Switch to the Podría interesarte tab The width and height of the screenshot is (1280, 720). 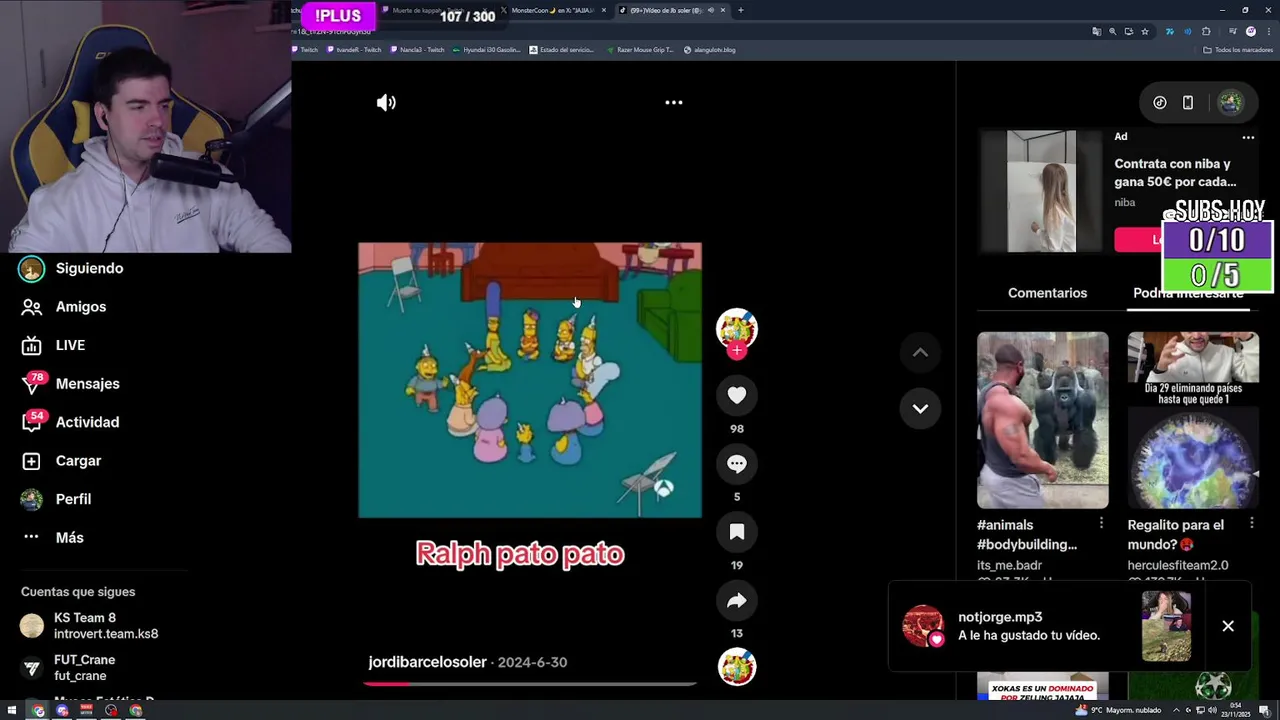click(1188, 293)
